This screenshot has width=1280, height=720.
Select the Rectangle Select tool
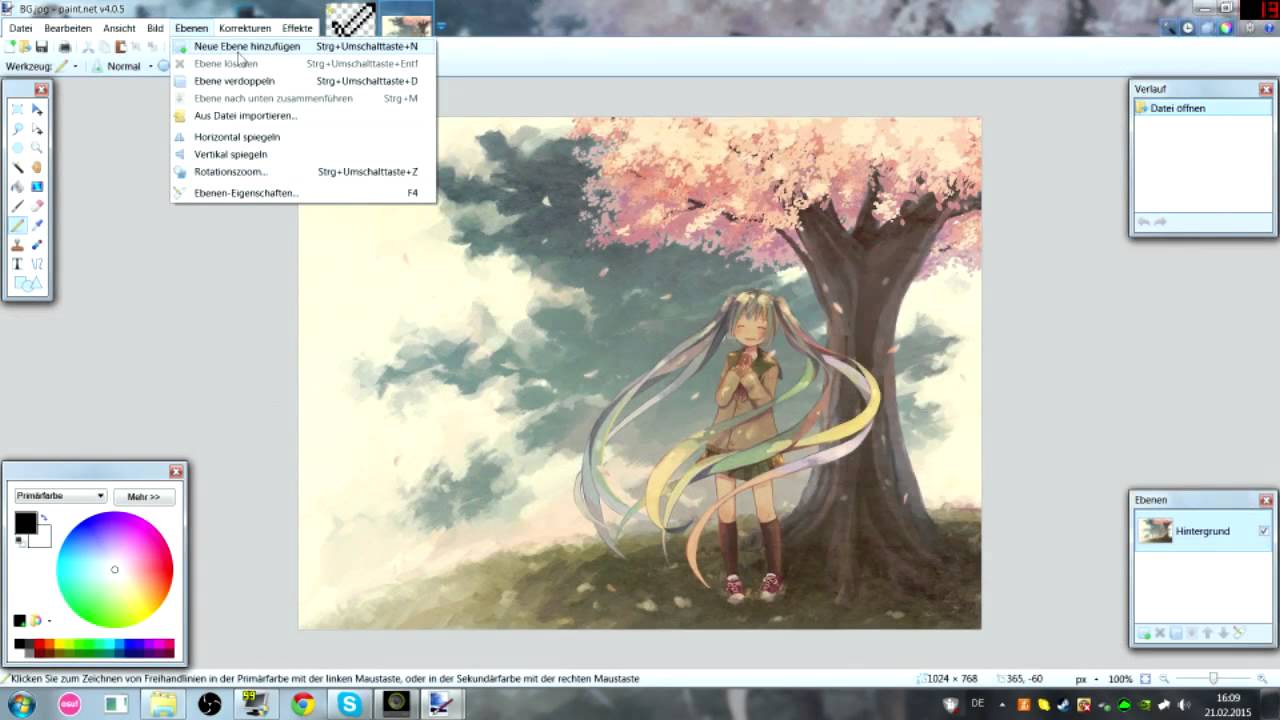(18, 109)
